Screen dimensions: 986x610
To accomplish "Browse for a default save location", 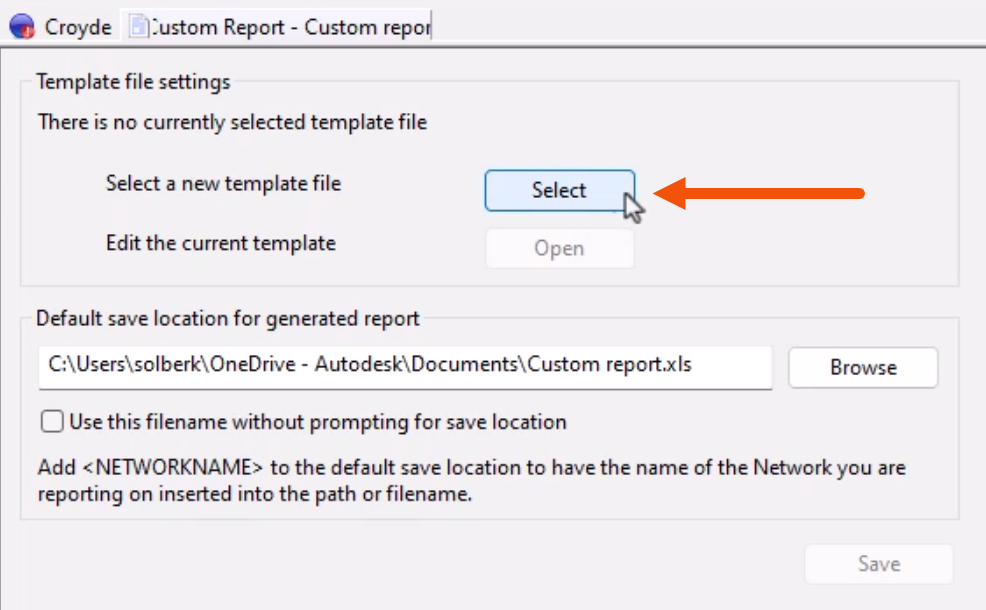I will [862, 367].
